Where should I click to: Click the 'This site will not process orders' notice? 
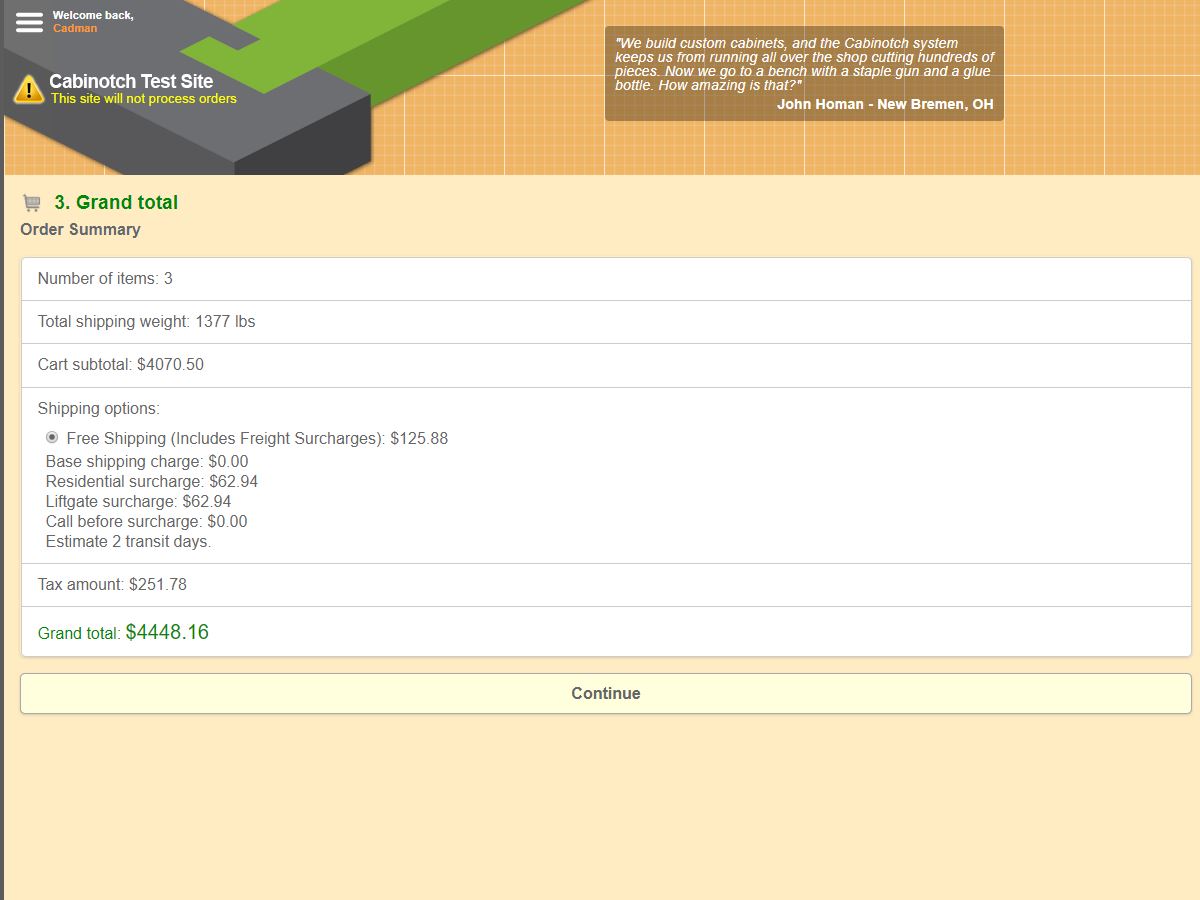[144, 99]
